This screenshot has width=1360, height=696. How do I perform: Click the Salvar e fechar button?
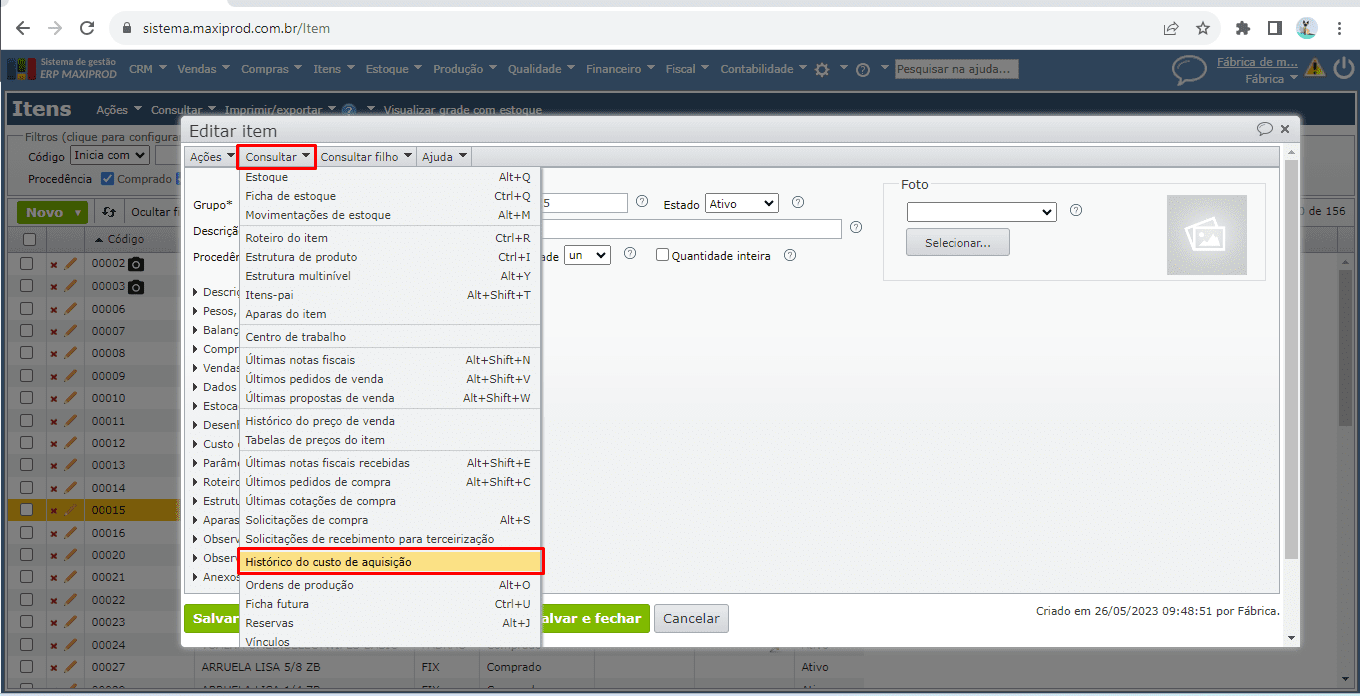(x=594, y=618)
